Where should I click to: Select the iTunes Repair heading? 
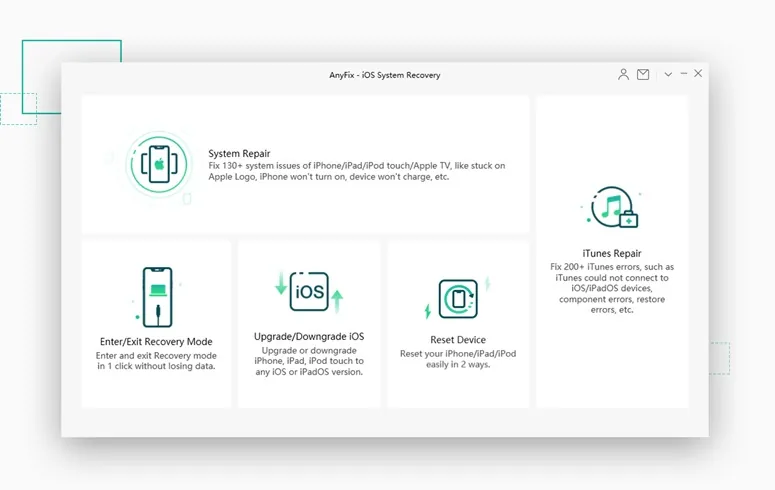[612, 253]
